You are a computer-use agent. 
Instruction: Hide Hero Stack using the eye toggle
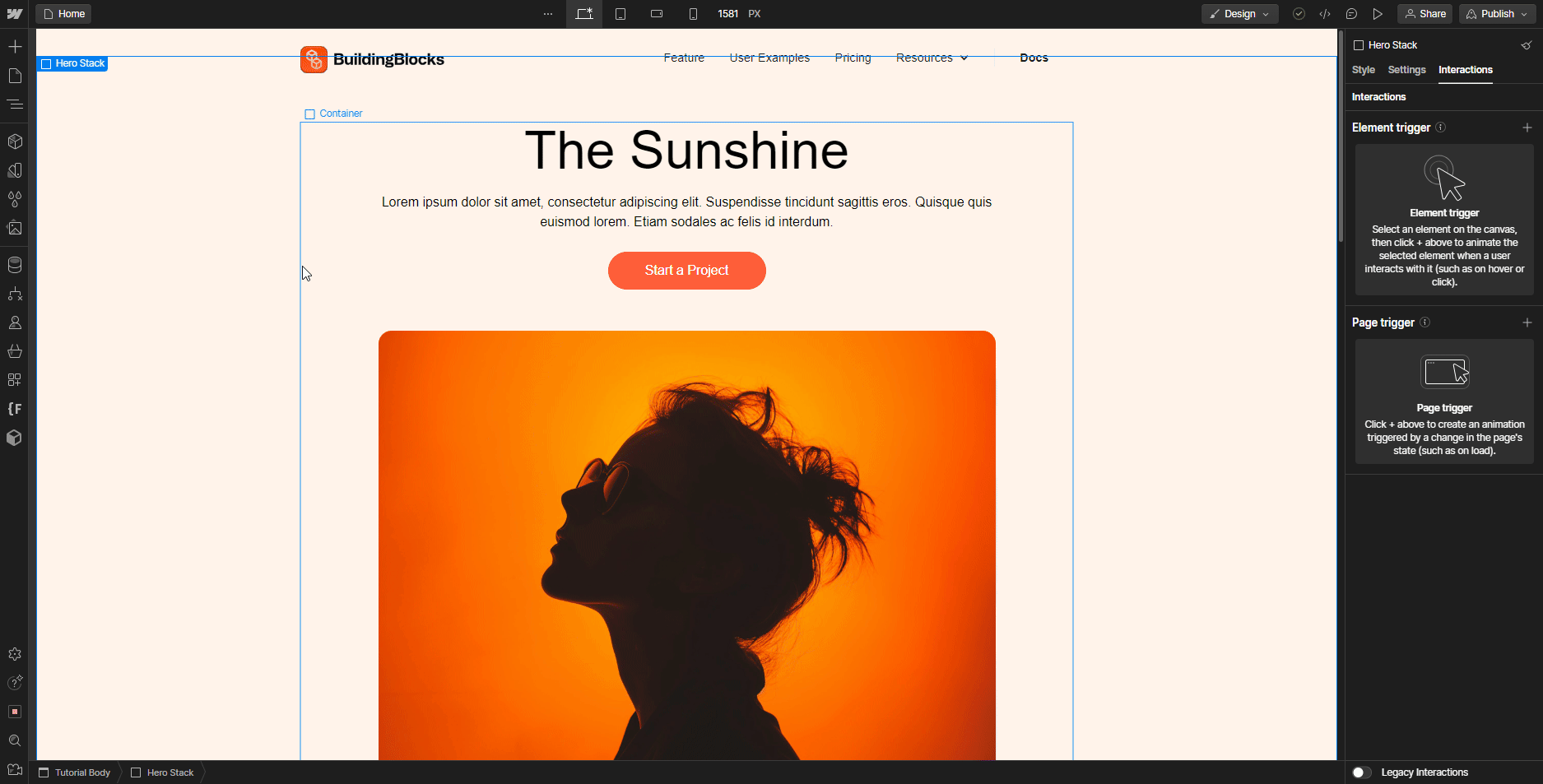[x=1527, y=45]
